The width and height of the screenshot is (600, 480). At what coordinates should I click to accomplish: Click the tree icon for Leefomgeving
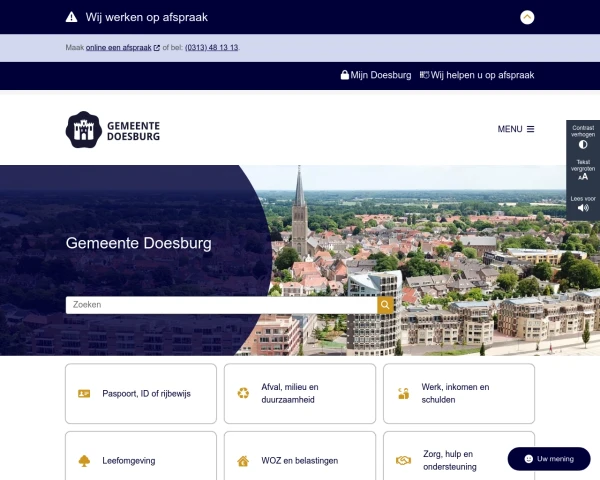pyautogui.click(x=84, y=461)
